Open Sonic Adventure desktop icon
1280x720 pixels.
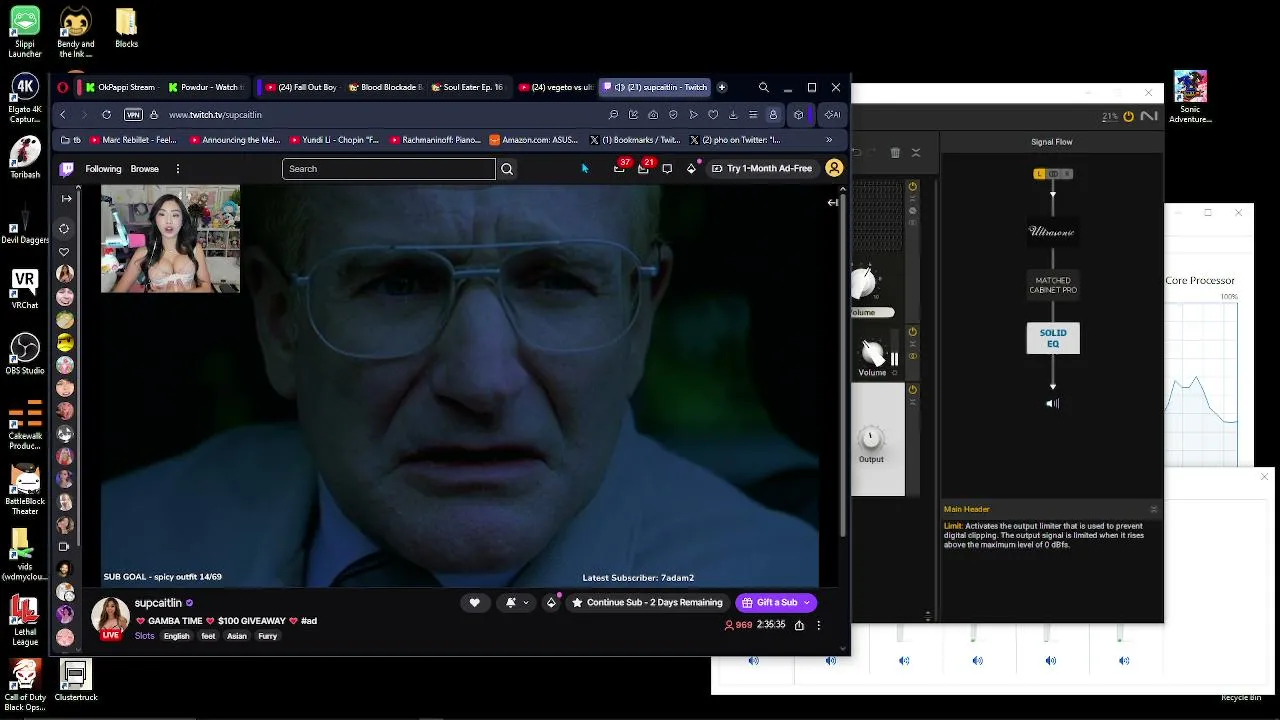coord(1190,97)
